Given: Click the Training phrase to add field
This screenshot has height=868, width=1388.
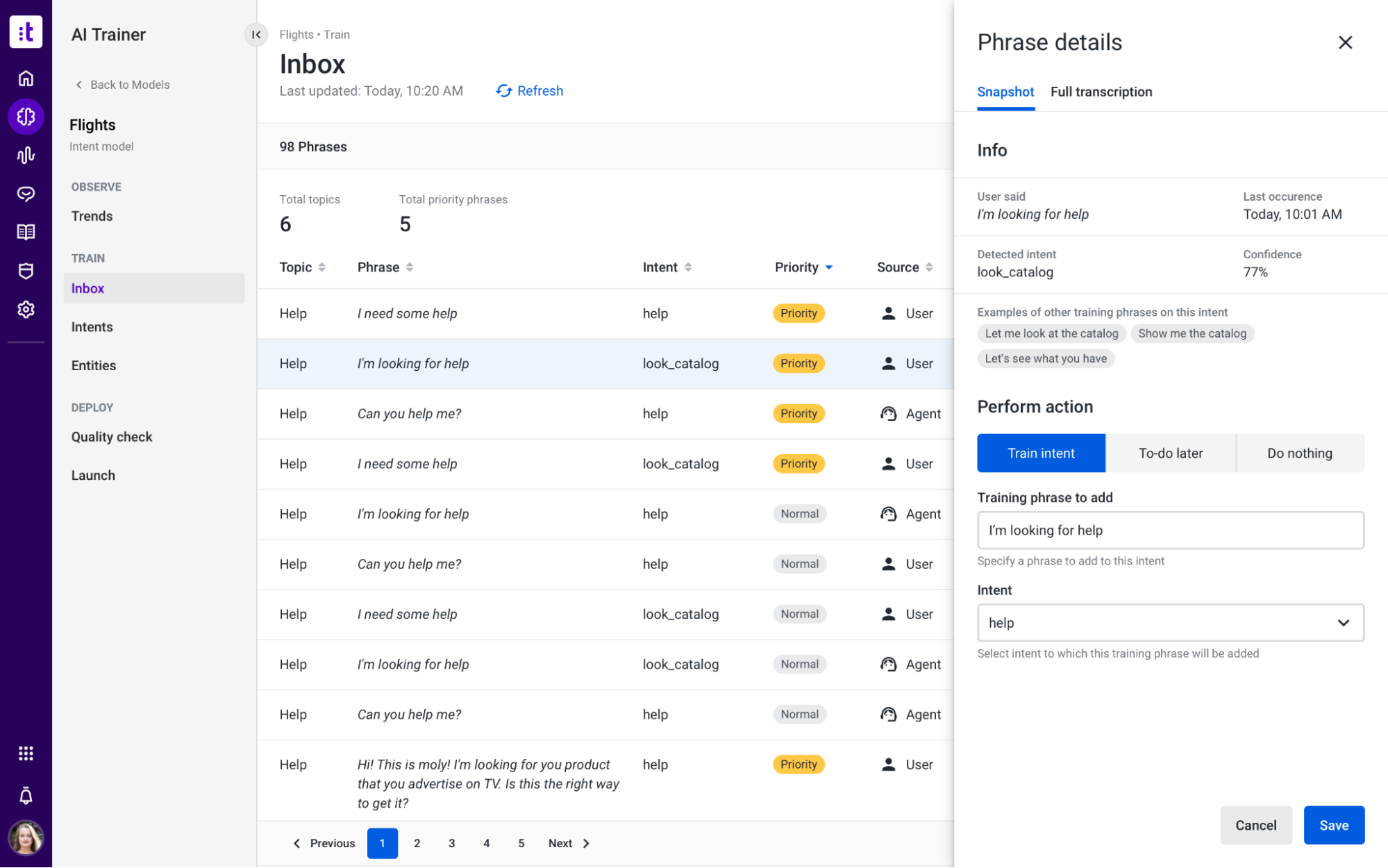Looking at the screenshot, I should (x=1170, y=531).
